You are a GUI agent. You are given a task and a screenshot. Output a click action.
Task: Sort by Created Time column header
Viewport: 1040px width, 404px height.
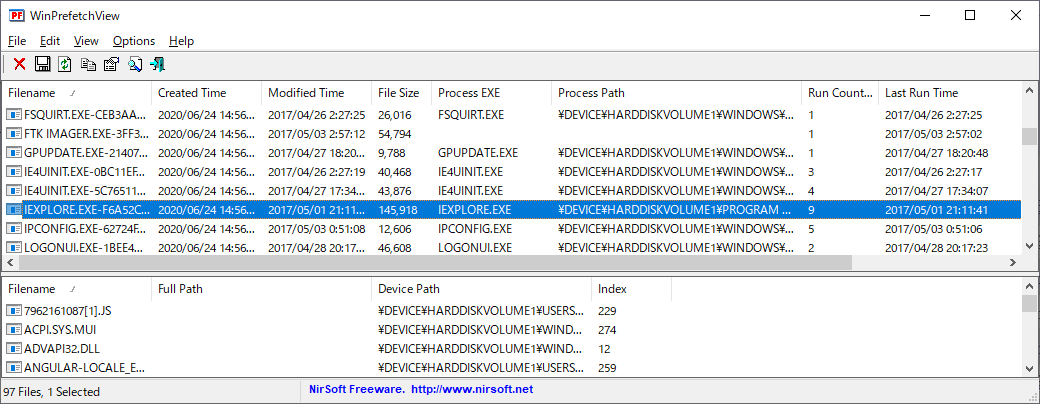click(206, 93)
